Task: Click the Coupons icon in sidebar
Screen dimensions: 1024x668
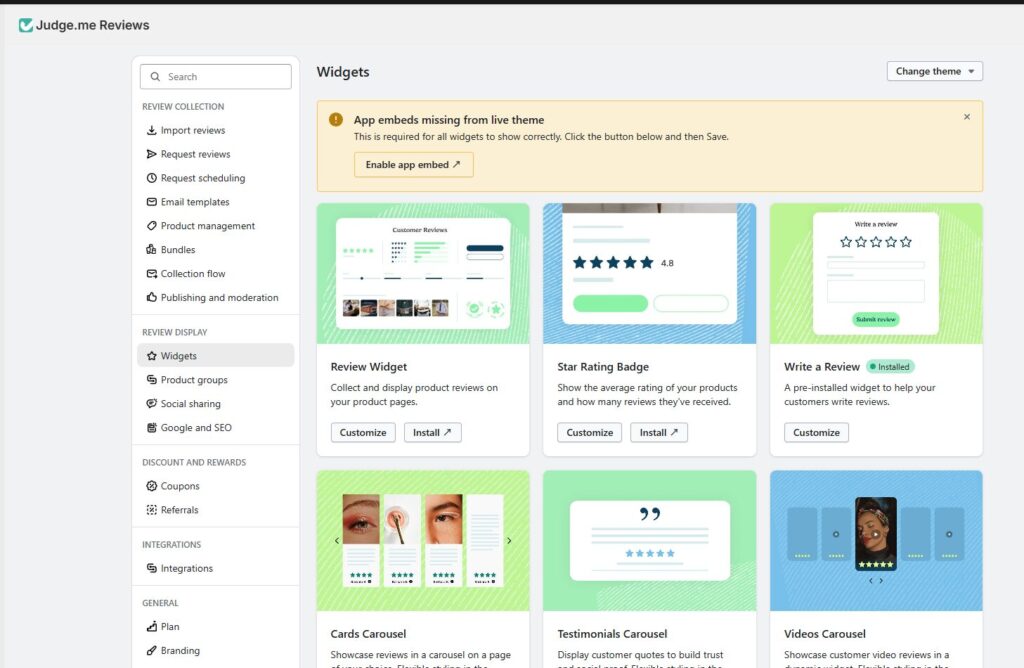Action: pyautogui.click(x=152, y=486)
